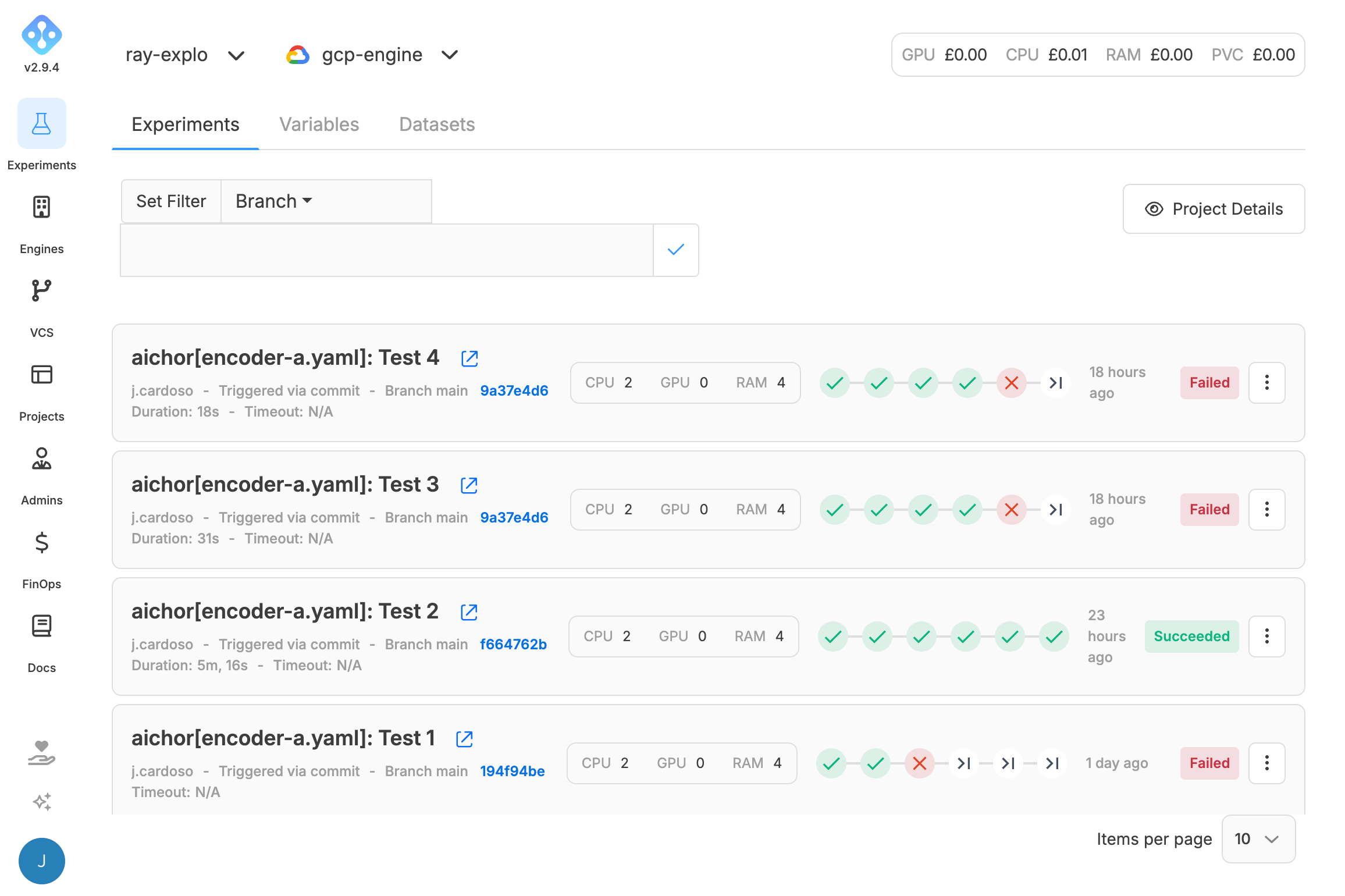Switch to the Experiments tab
This screenshot has height=896, width=1345.
click(185, 125)
